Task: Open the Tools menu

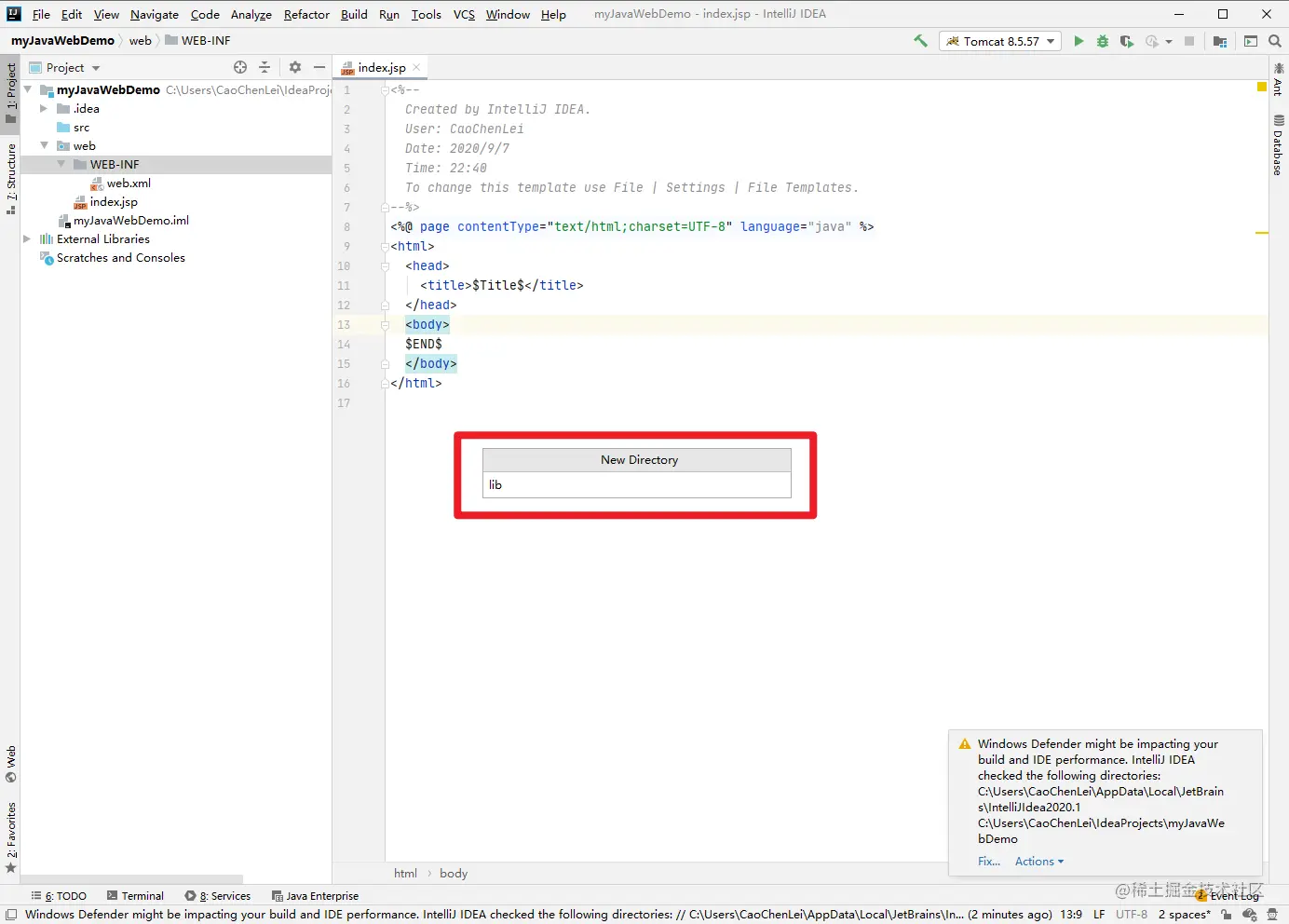Action: [427, 14]
